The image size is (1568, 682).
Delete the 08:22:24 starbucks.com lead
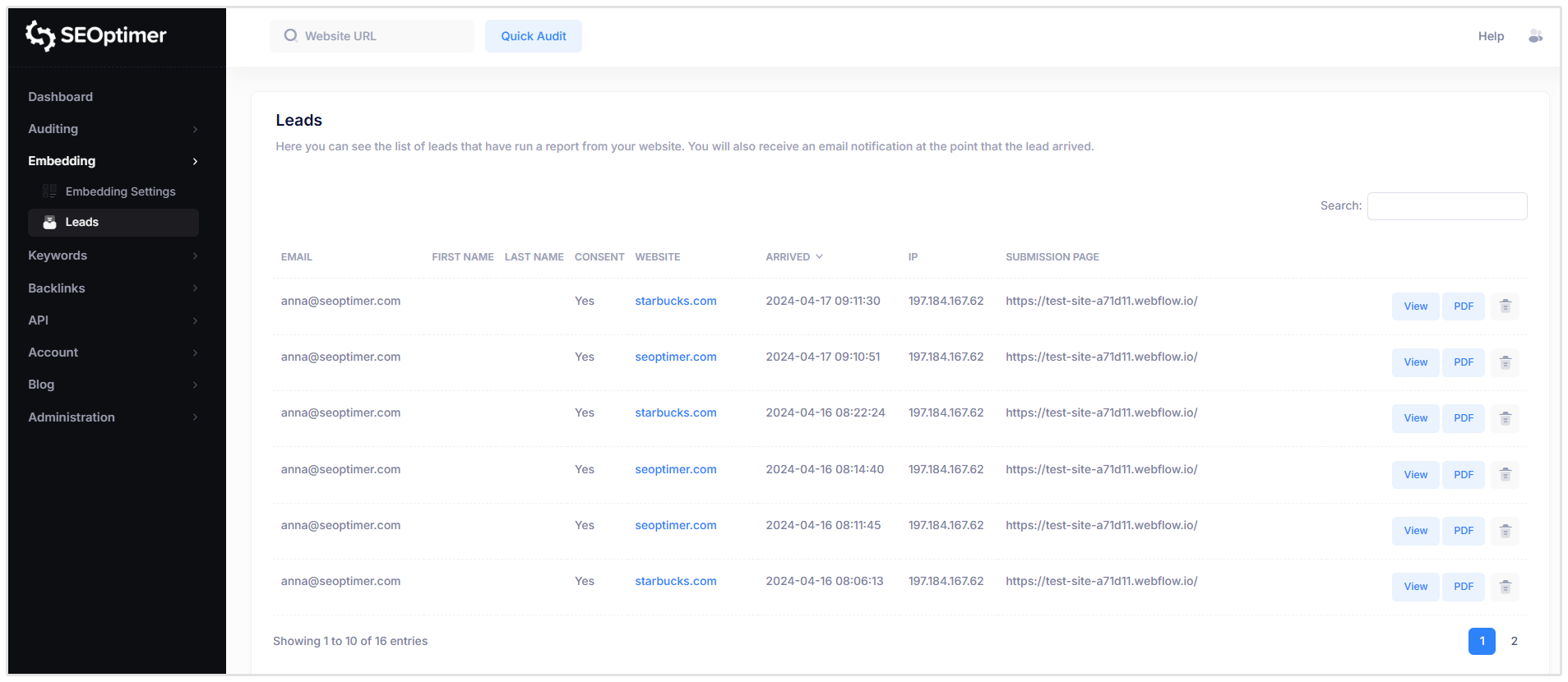[x=1505, y=418]
